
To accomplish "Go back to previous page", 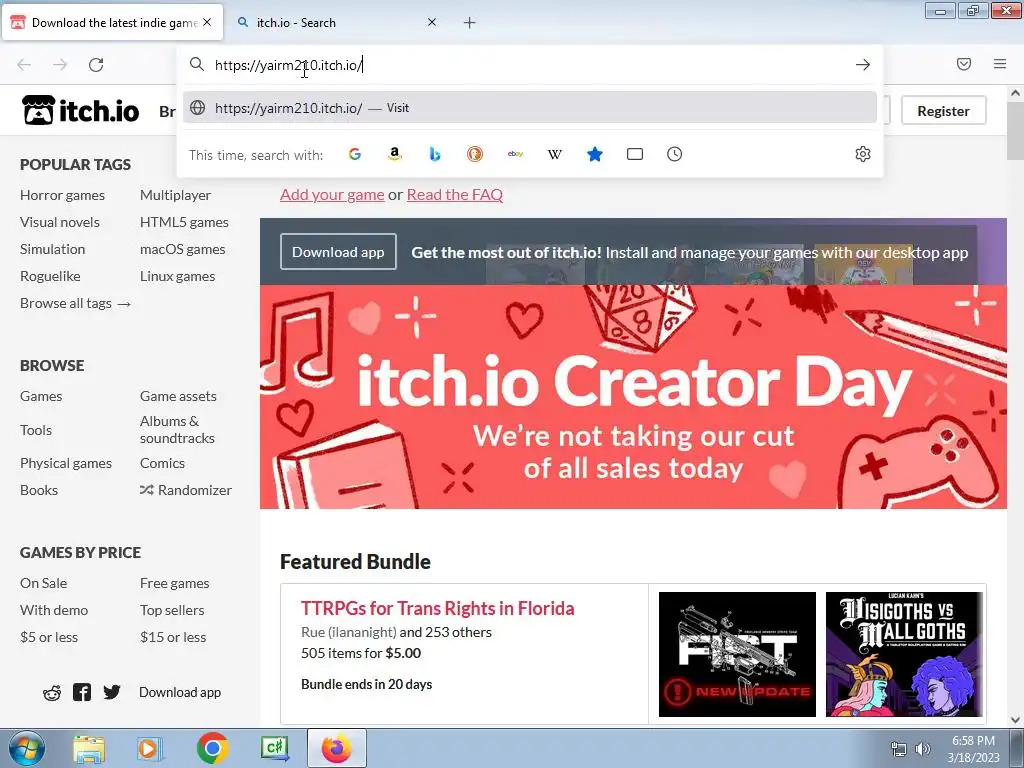I will [24, 65].
